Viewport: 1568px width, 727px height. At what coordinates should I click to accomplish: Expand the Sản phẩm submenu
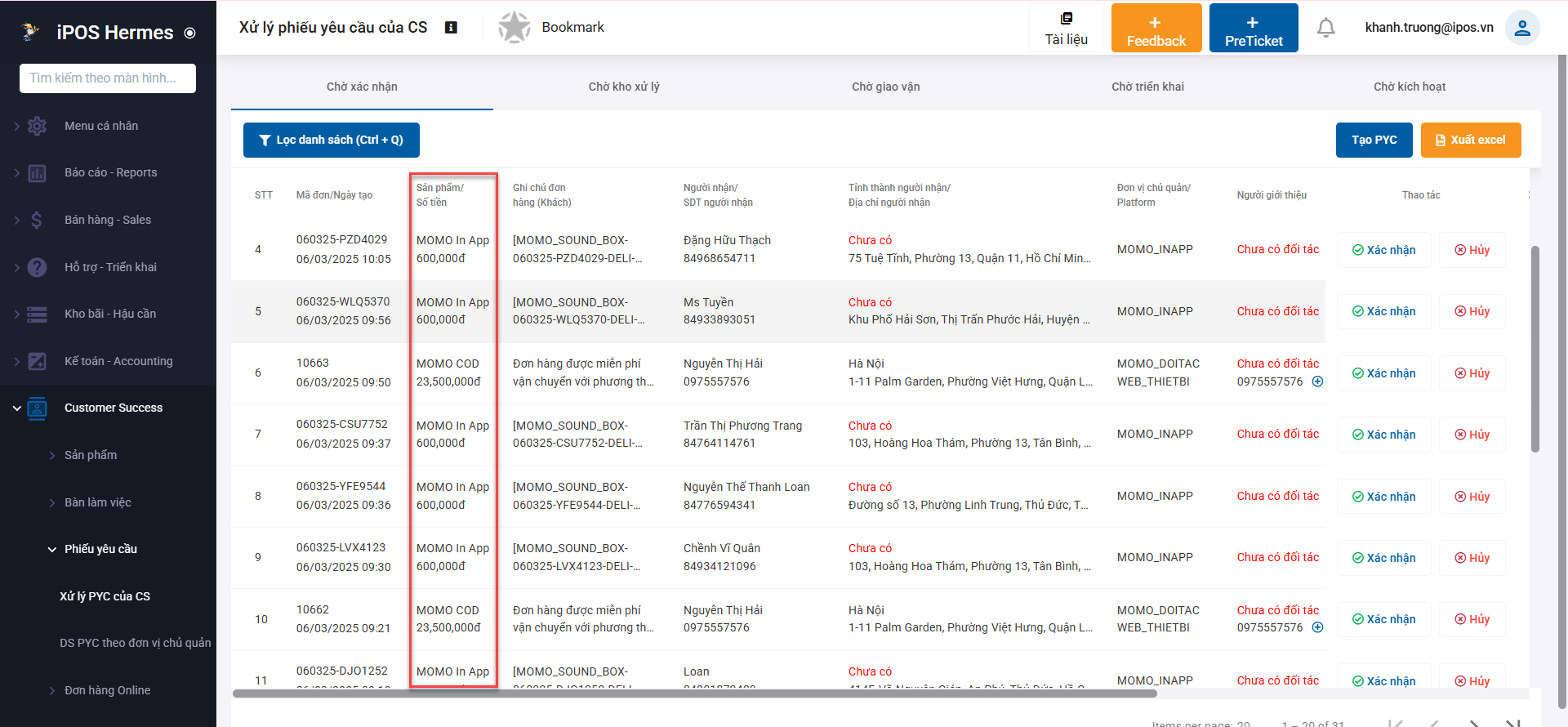(x=52, y=456)
